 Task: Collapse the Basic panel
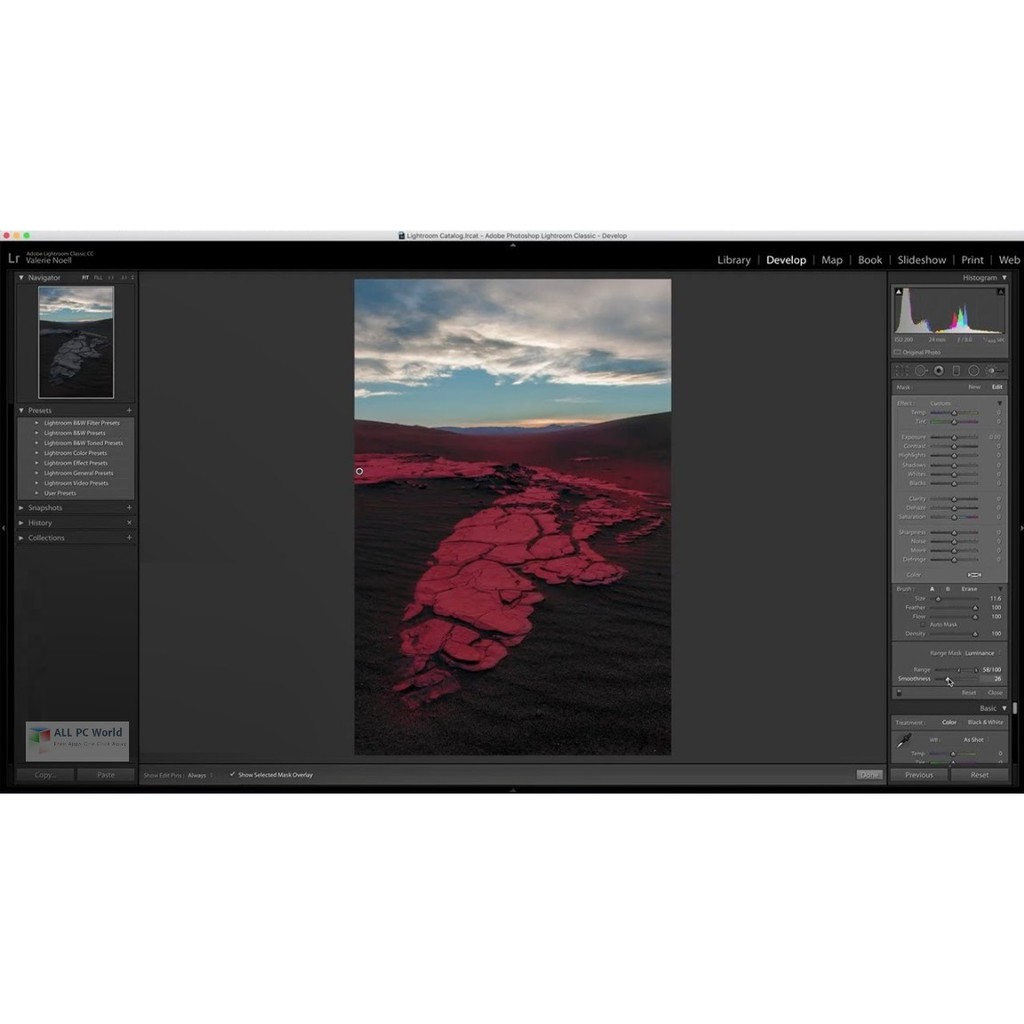pyautogui.click(x=1004, y=708)
